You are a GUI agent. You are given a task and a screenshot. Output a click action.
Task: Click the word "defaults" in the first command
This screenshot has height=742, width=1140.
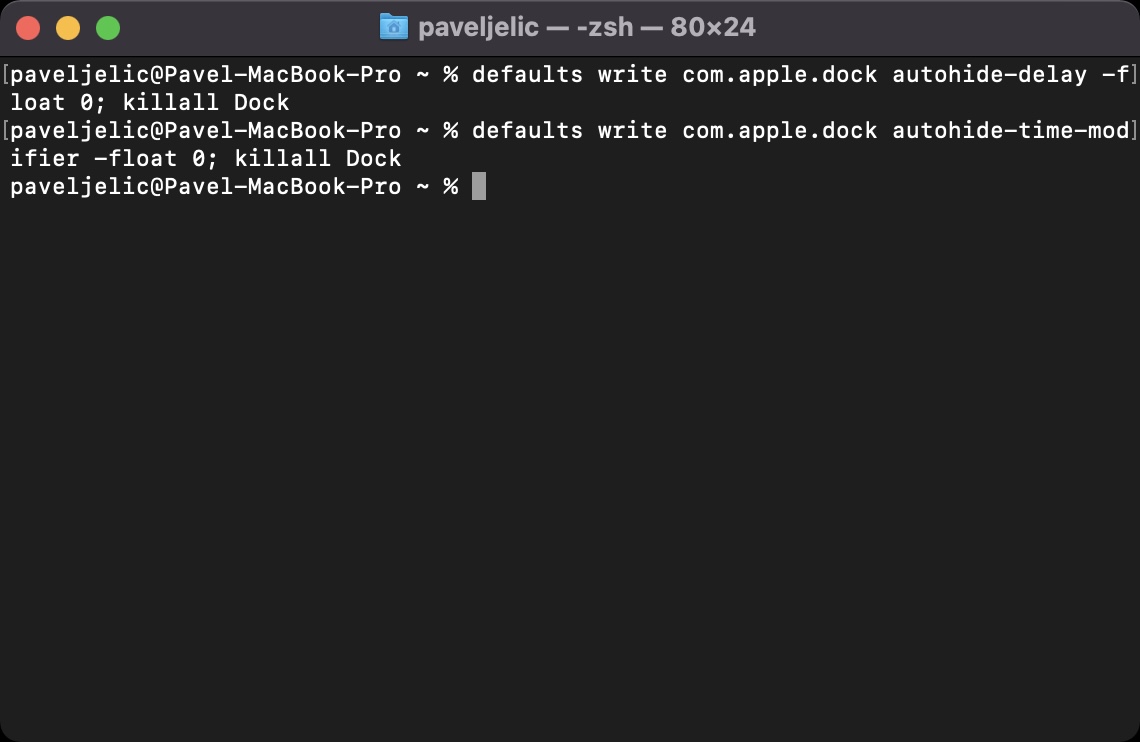click(x=527, y=74)
